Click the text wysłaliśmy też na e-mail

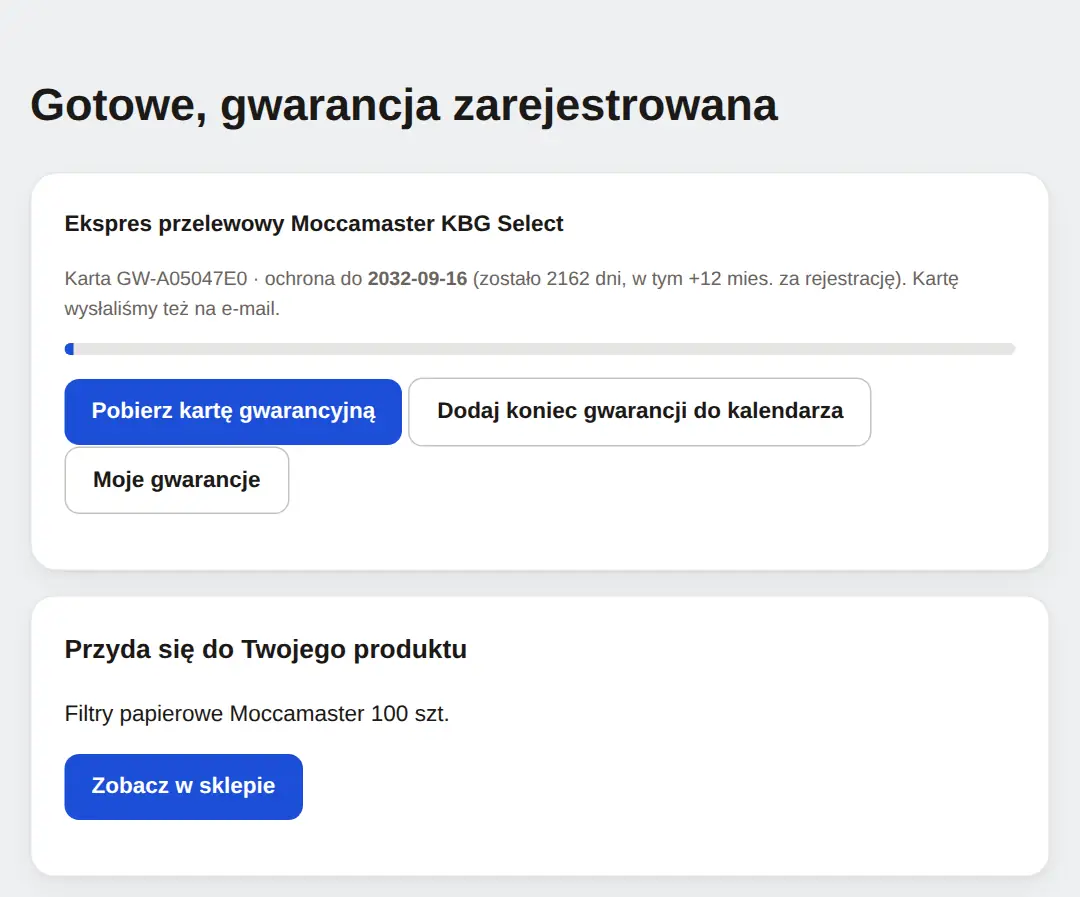tap(172, 309)
